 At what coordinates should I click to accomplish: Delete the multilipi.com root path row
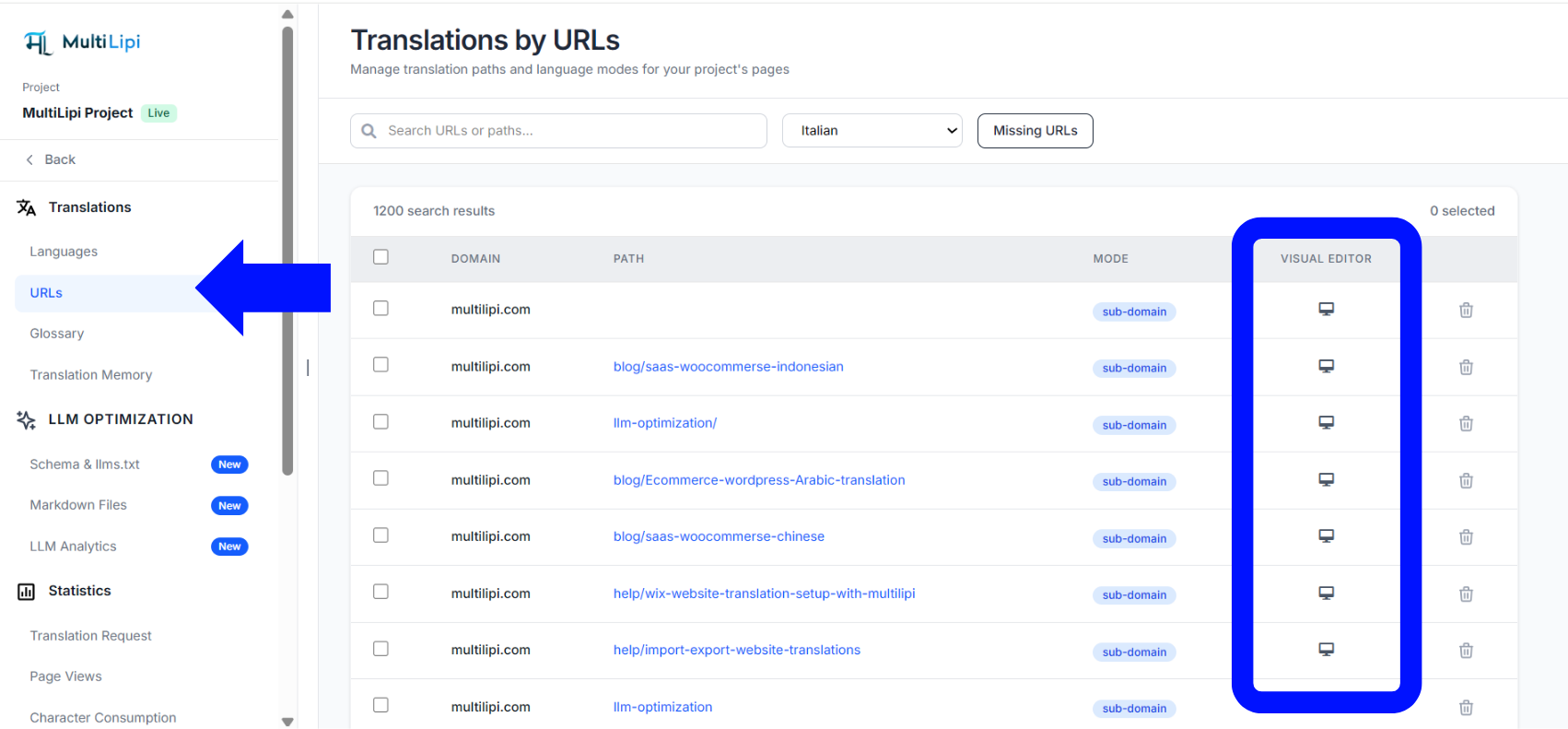point(1466,311)
